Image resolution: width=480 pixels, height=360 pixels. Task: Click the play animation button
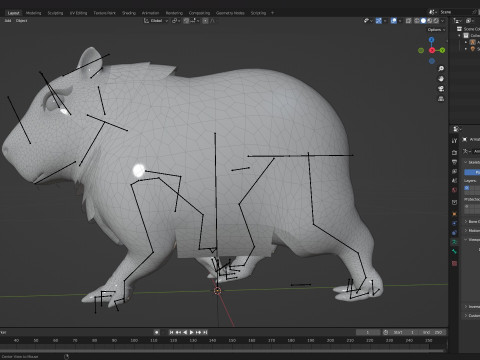point(192,332)
